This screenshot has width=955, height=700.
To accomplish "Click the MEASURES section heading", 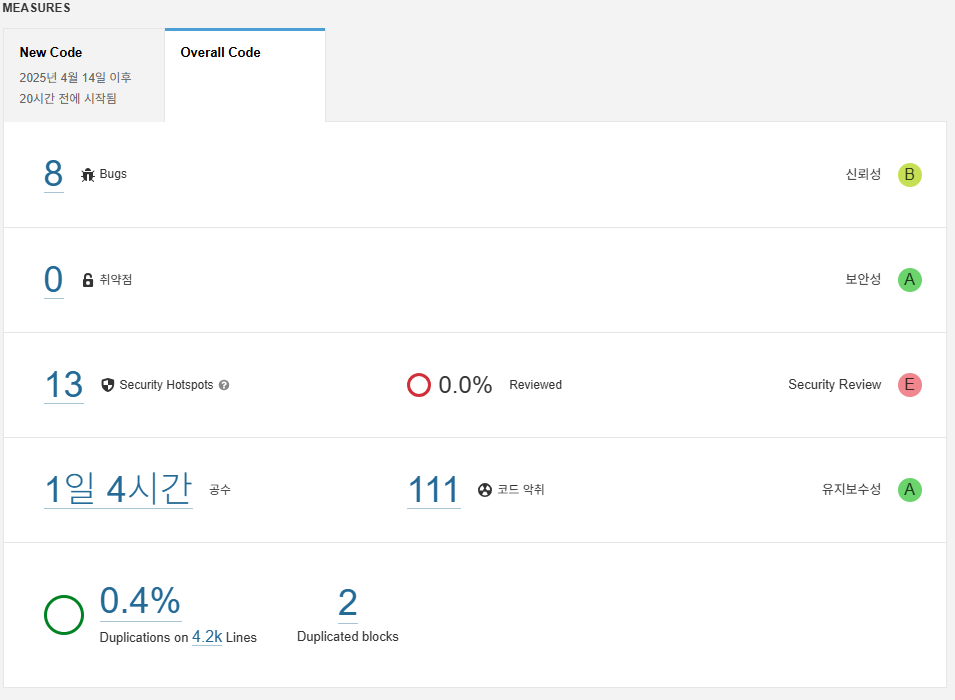I will (37, 8).
